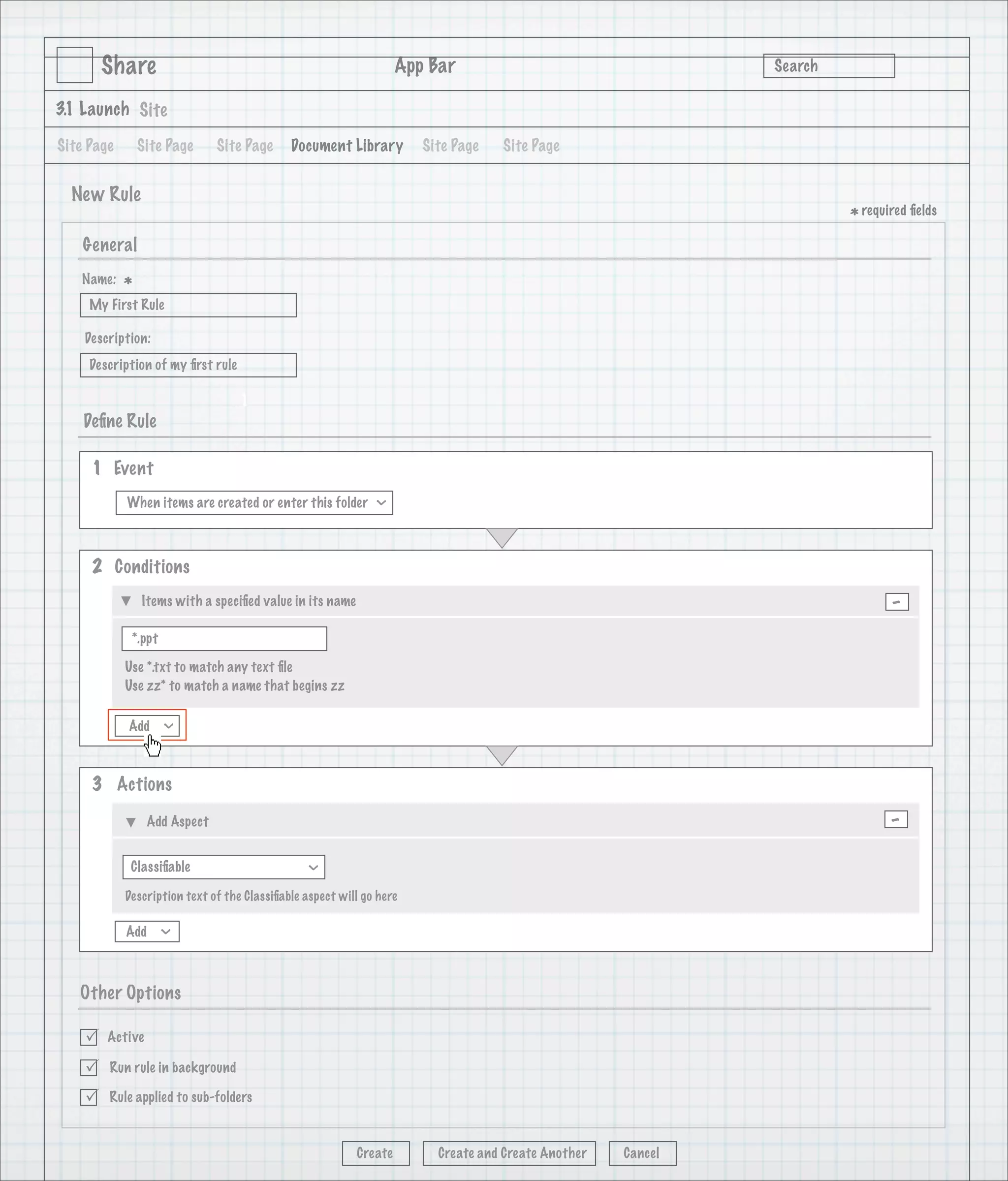This screenshot has height=1181, width=1008.
Task: Open the Add dropdown under Actions
Action: point(147,932)
